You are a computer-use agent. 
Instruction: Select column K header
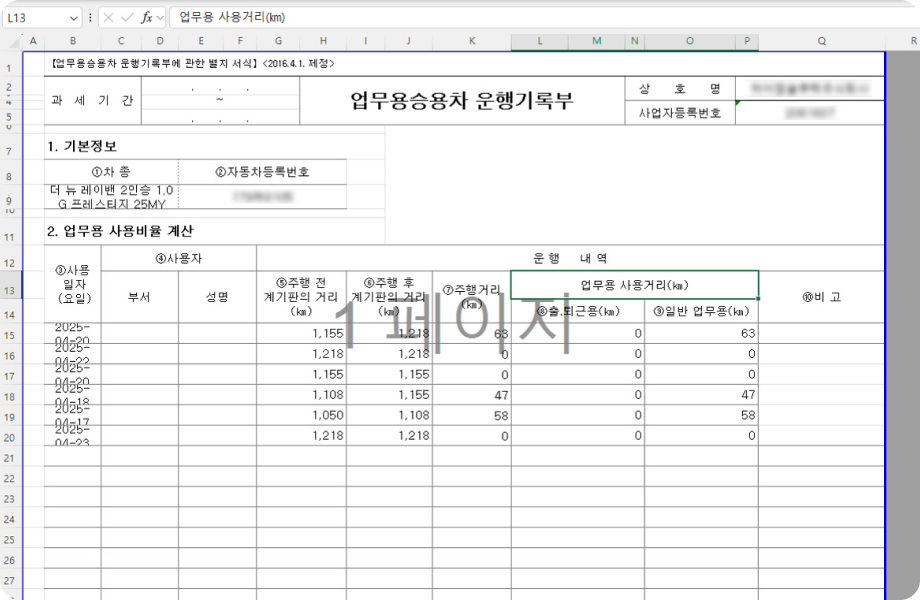pos(471,41)
